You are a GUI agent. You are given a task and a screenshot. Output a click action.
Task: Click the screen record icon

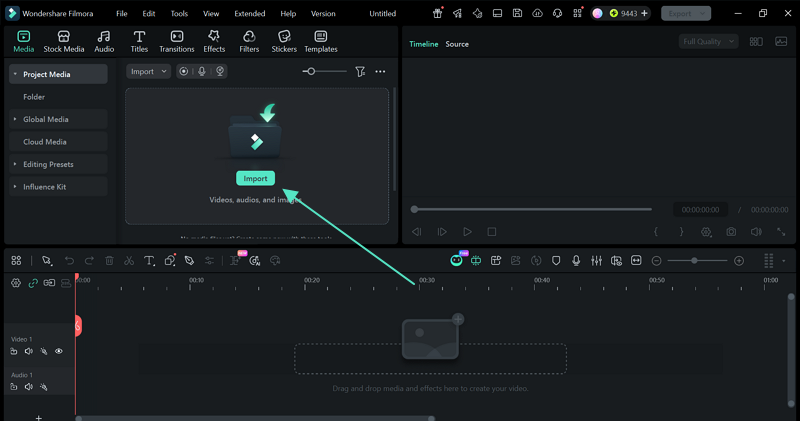point(184,71)
